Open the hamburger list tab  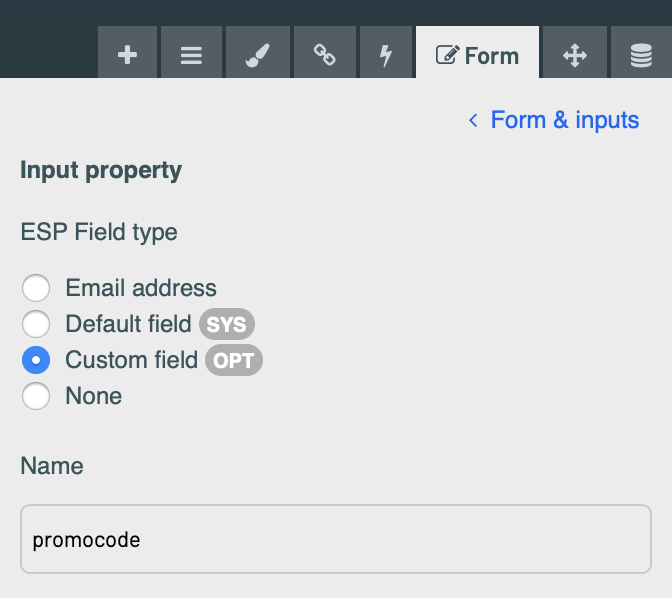point(191,52)
